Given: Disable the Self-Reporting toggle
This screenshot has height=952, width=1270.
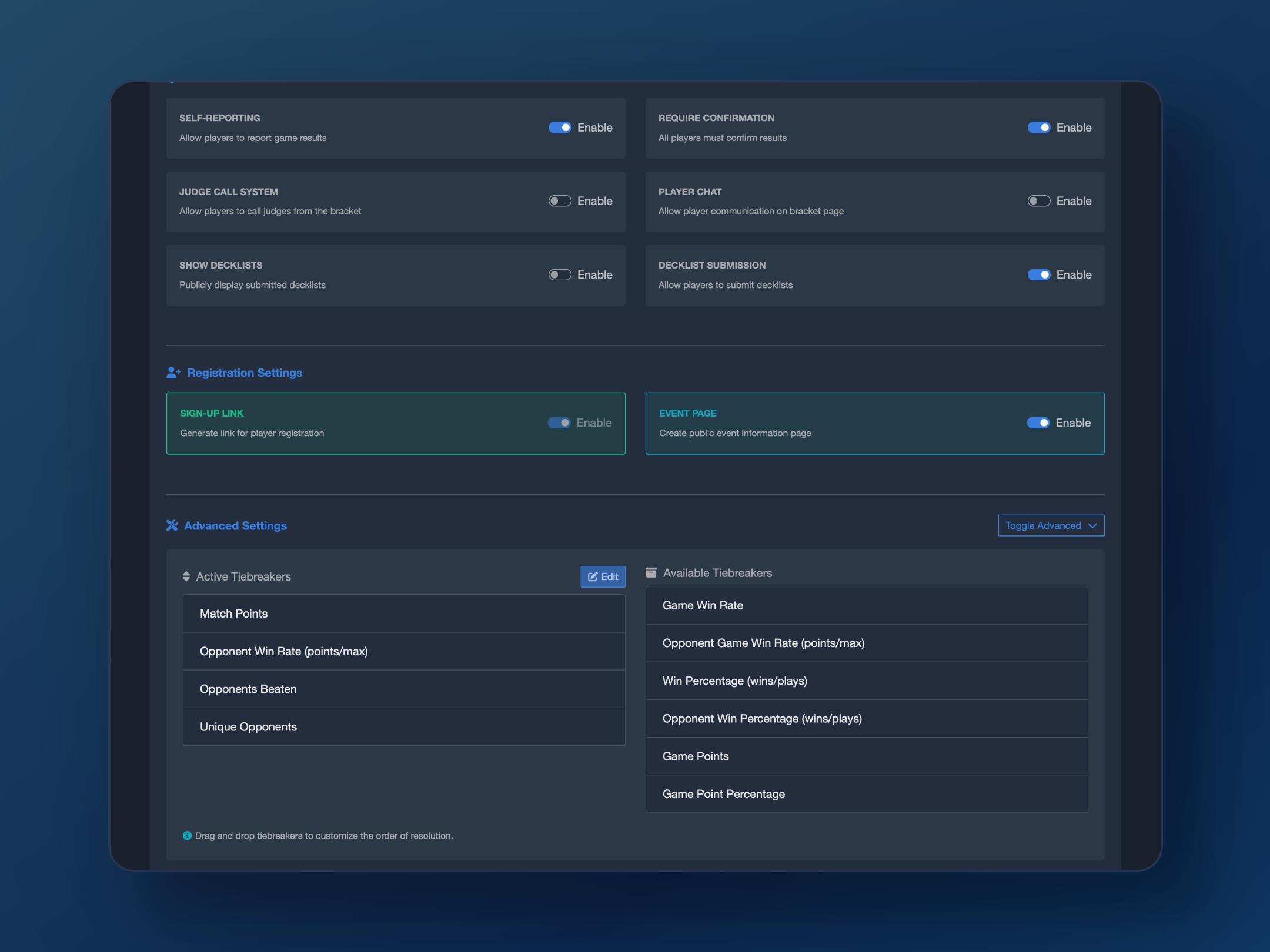Looking at the screenshot, I should tap(560, 128).
